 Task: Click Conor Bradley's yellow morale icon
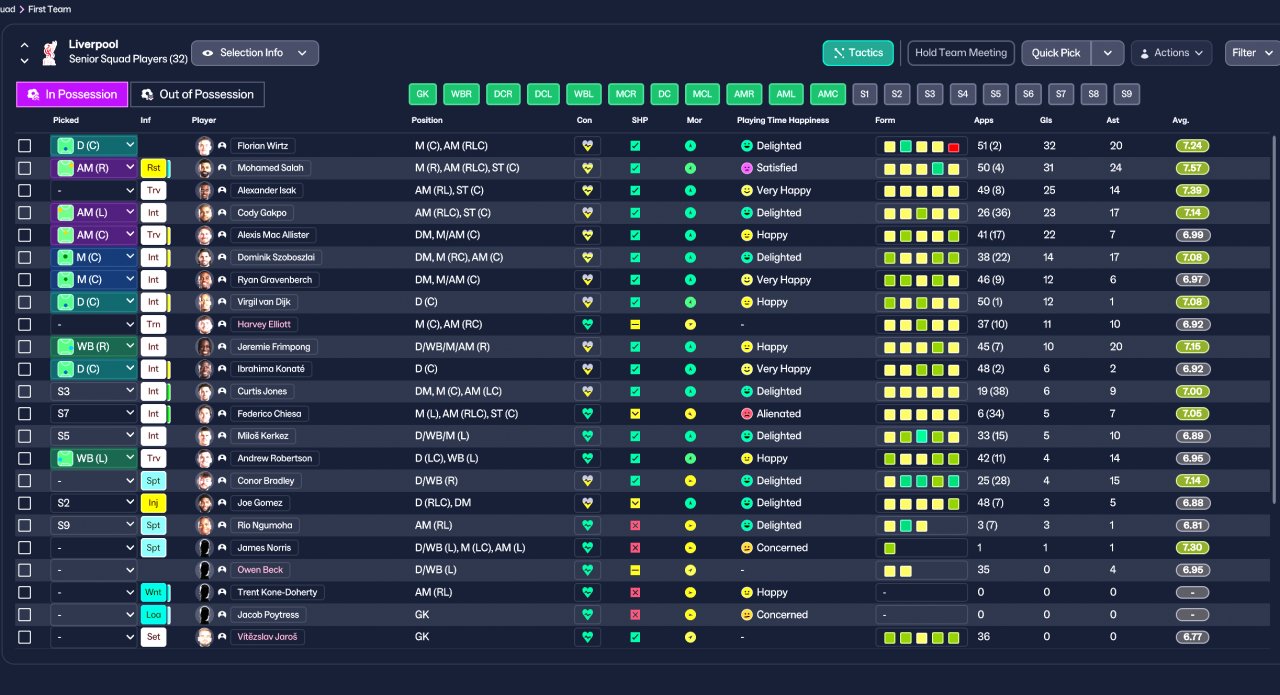pos(690,481)
